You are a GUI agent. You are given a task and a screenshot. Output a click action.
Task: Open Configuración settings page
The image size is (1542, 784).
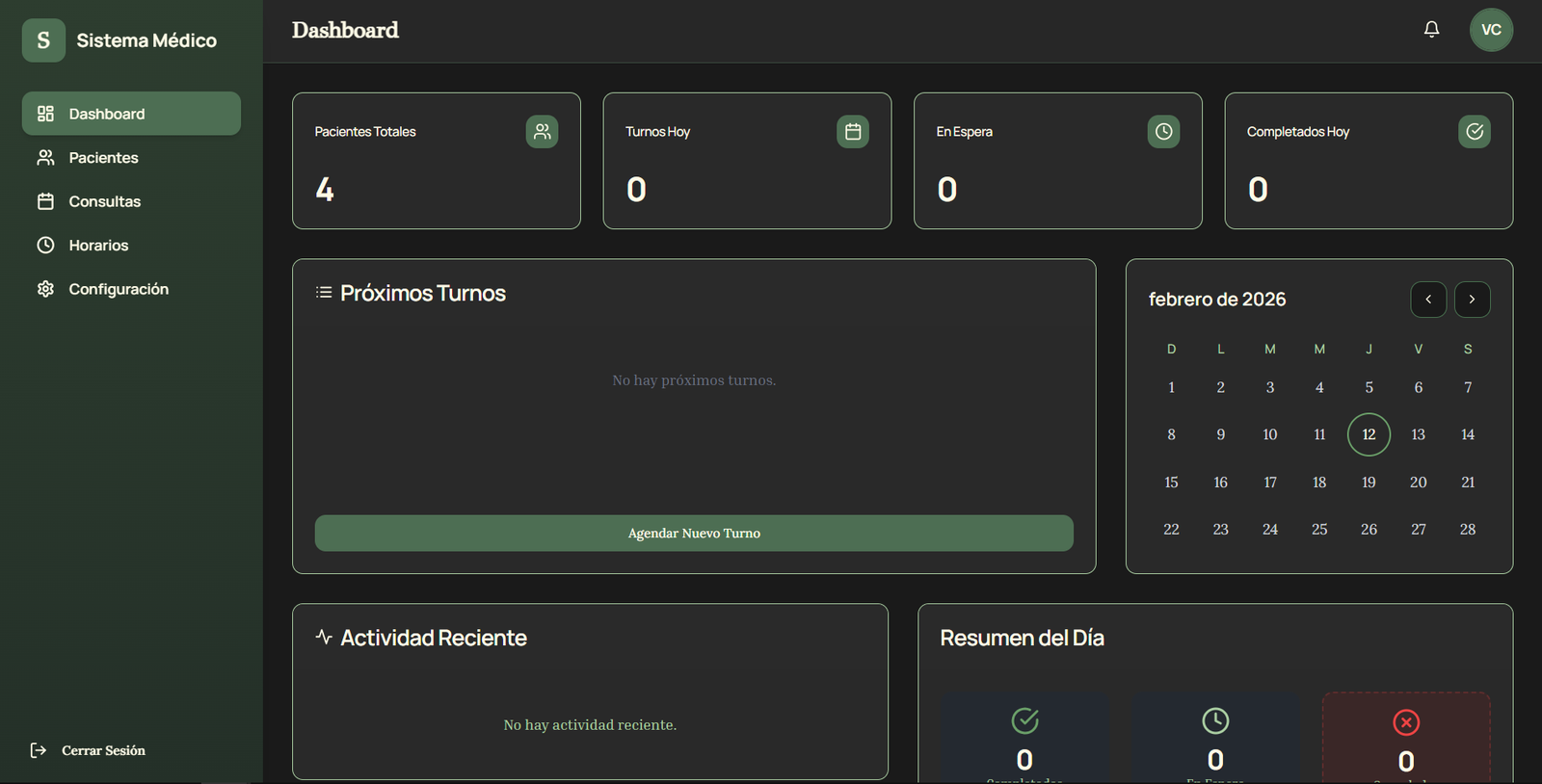[118, 289]
